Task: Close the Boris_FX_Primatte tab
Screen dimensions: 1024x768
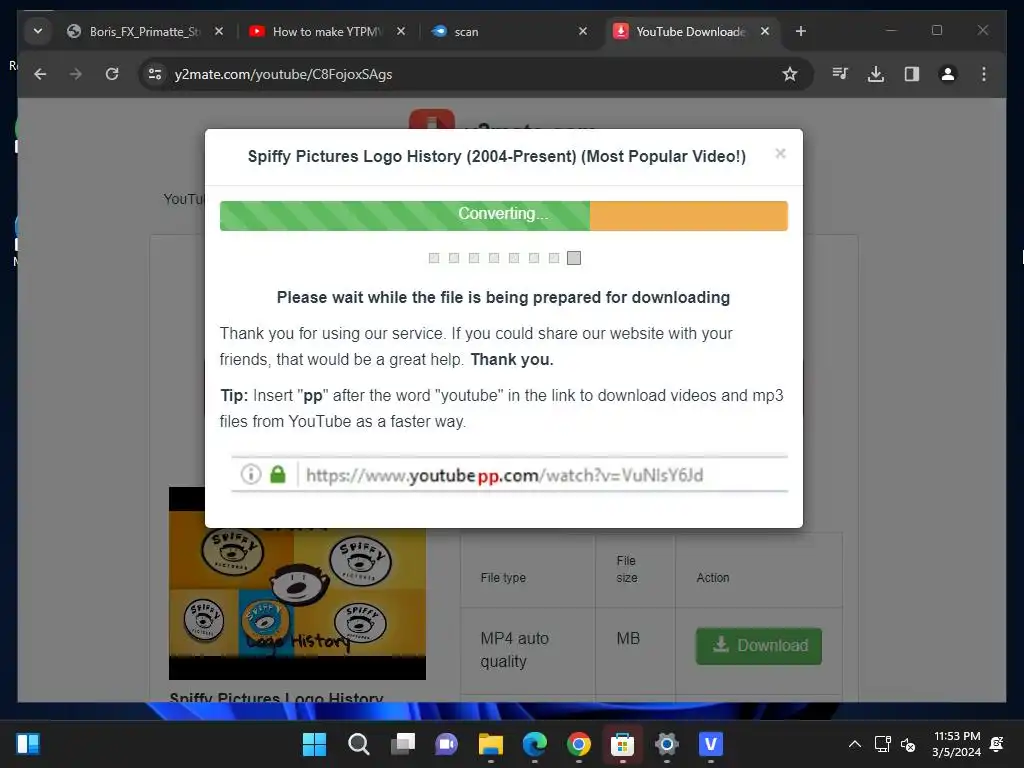Action: pyautogui.click(x=219, y=31)
